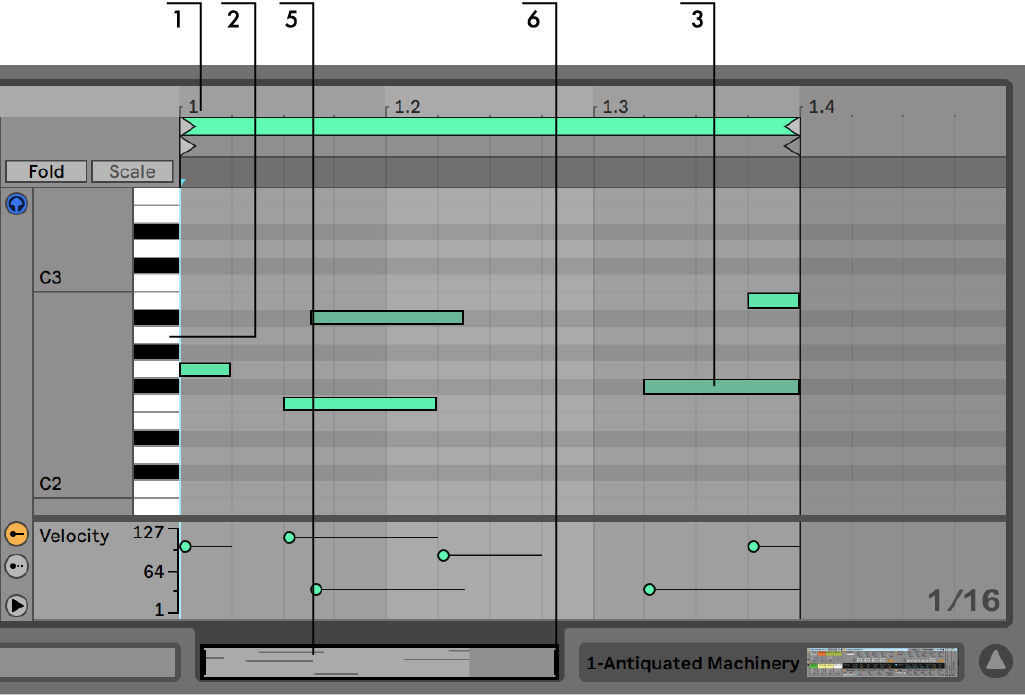This screenshot has height=695, width=1025.
Task: Click the 1/16 grid size label
Action: click(964, 600)
